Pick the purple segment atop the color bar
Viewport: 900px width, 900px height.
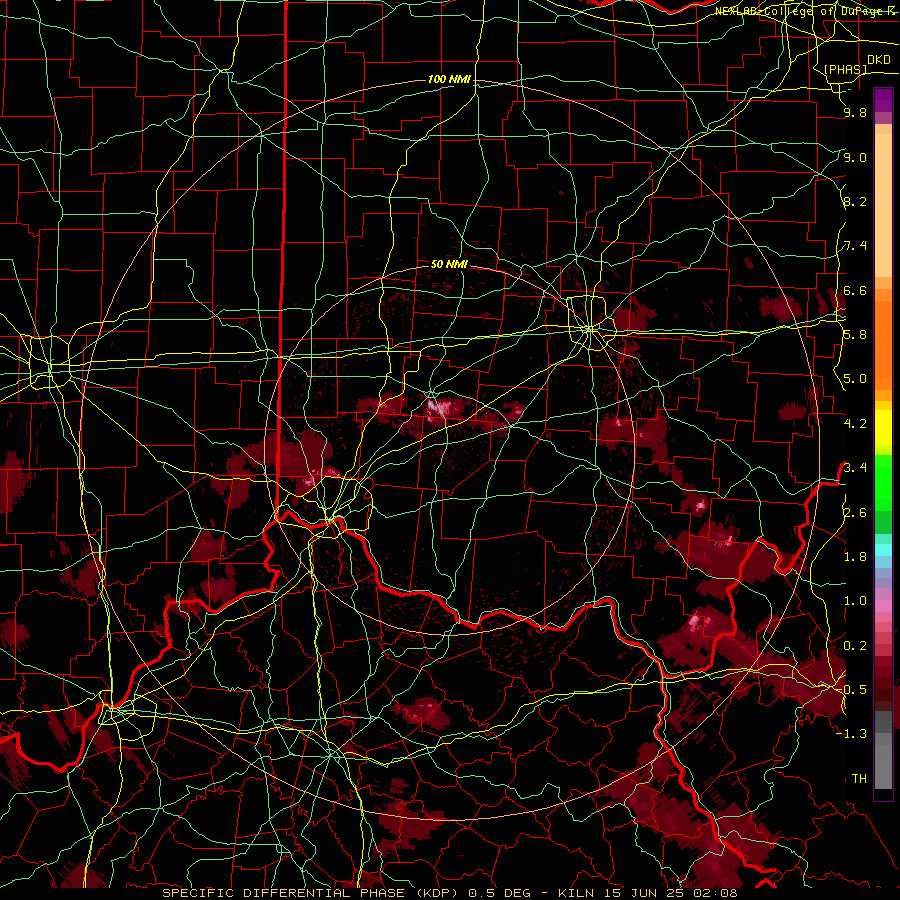point(883,100)
